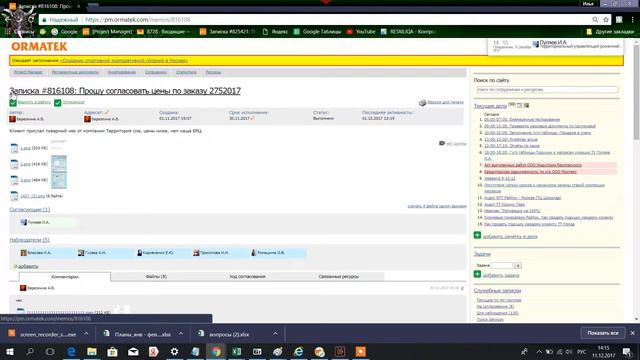Open options for the вопросы (2).xlsx download
The image size is (640, 360).
(275, 334)
